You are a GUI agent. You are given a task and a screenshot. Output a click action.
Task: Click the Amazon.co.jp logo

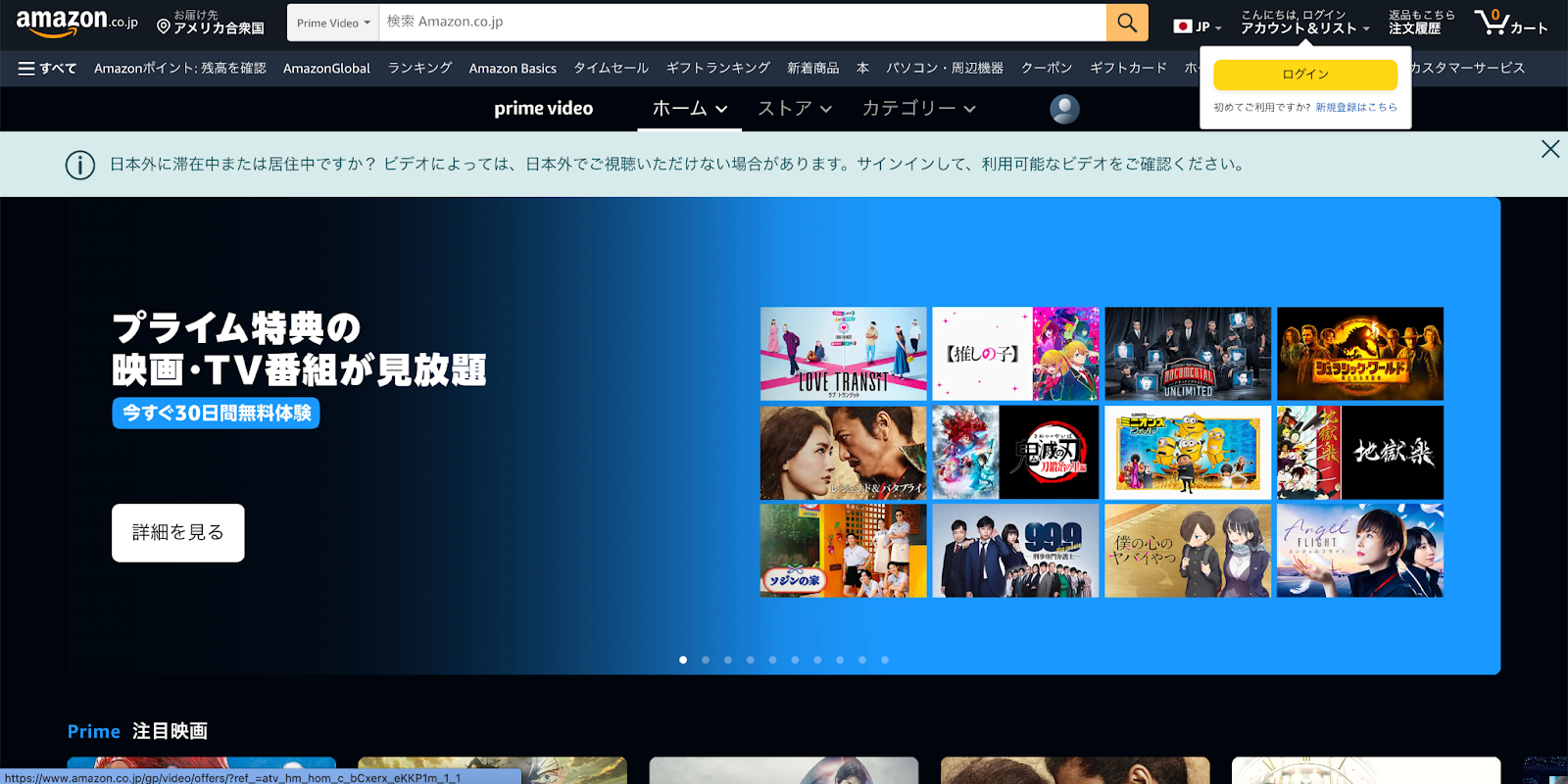(x=76, y=23)
